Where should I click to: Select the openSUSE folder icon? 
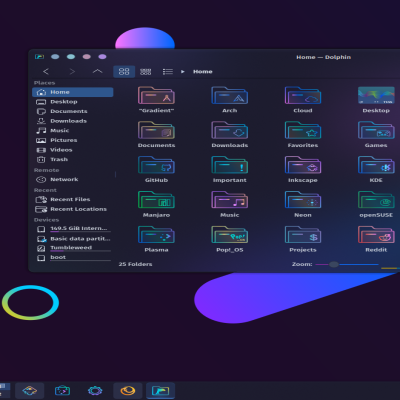[x=376, y=200]
